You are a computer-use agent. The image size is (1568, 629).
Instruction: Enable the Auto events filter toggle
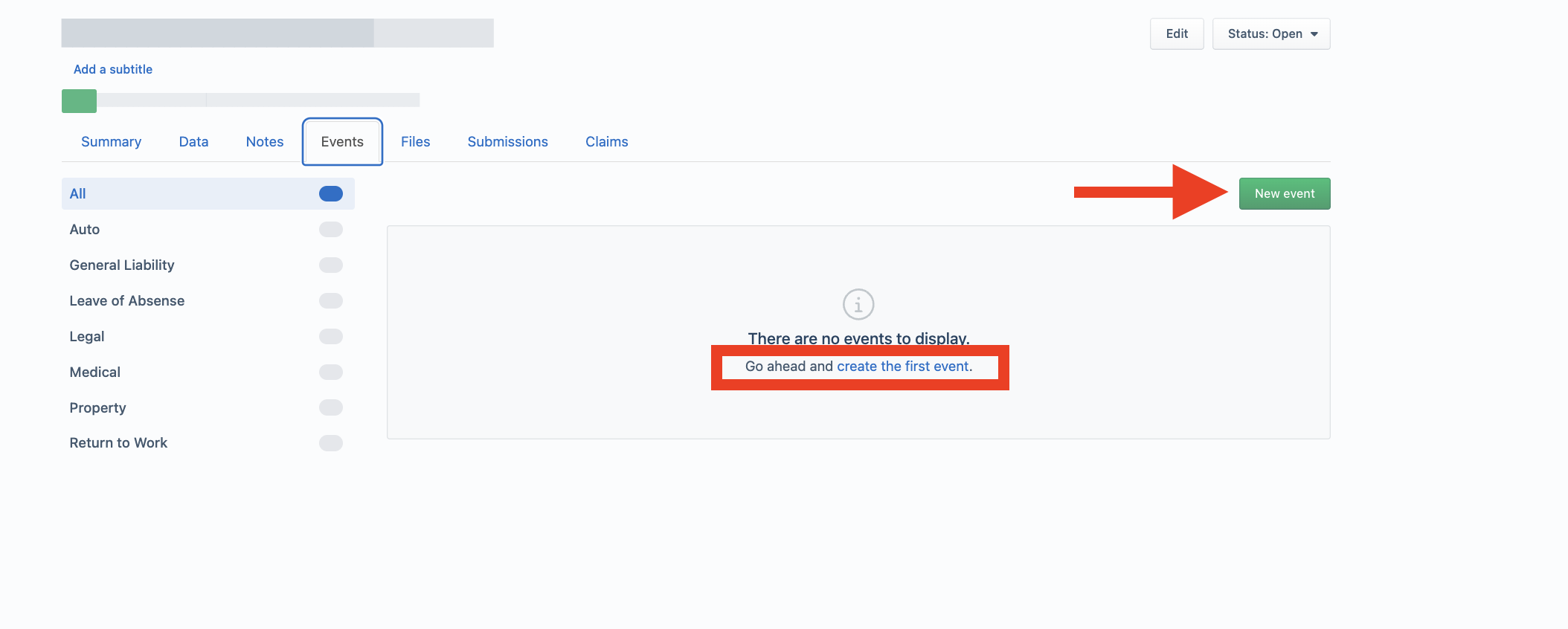(331, 229)
